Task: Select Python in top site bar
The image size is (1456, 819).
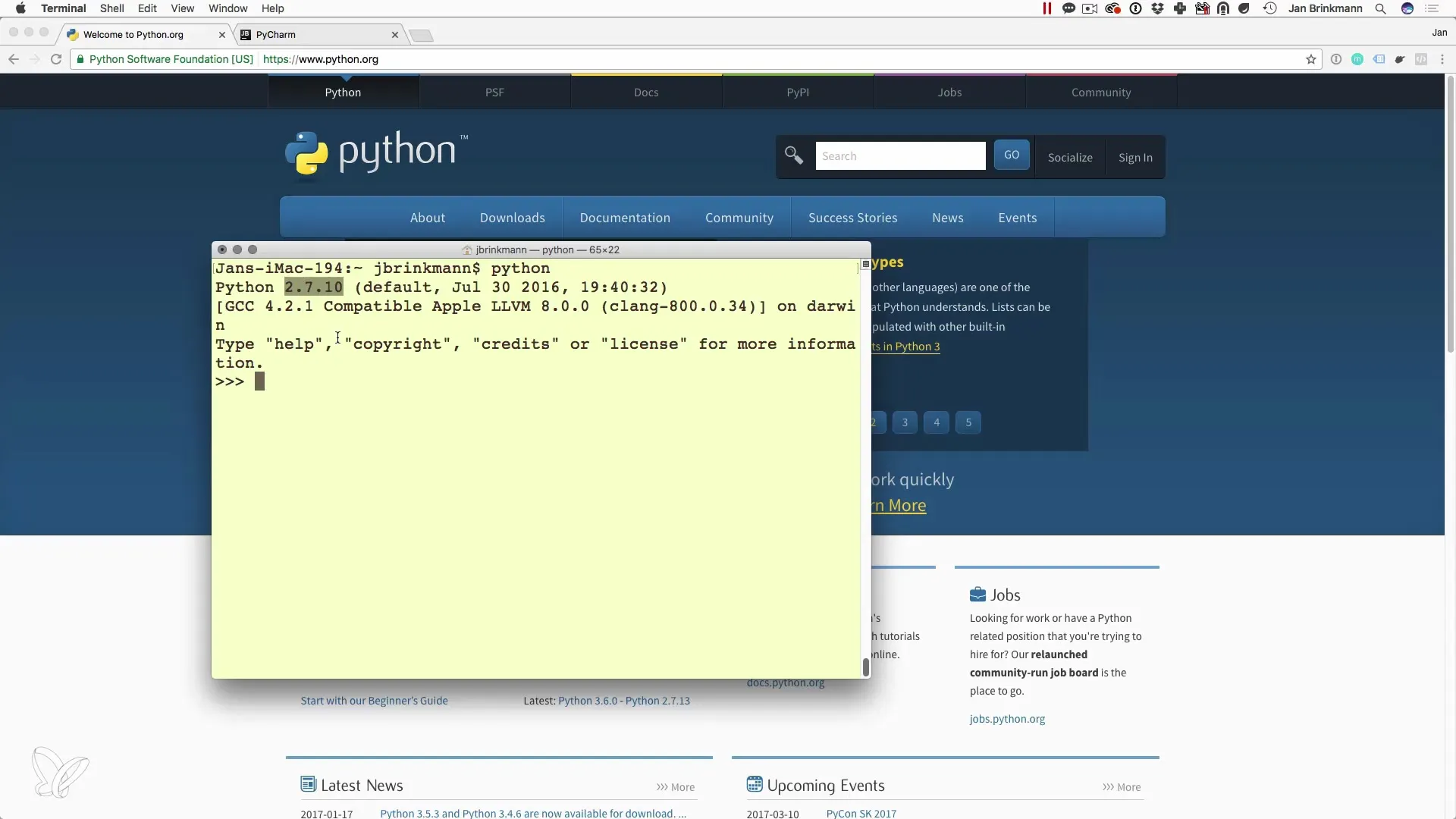Action: (343, 92)
